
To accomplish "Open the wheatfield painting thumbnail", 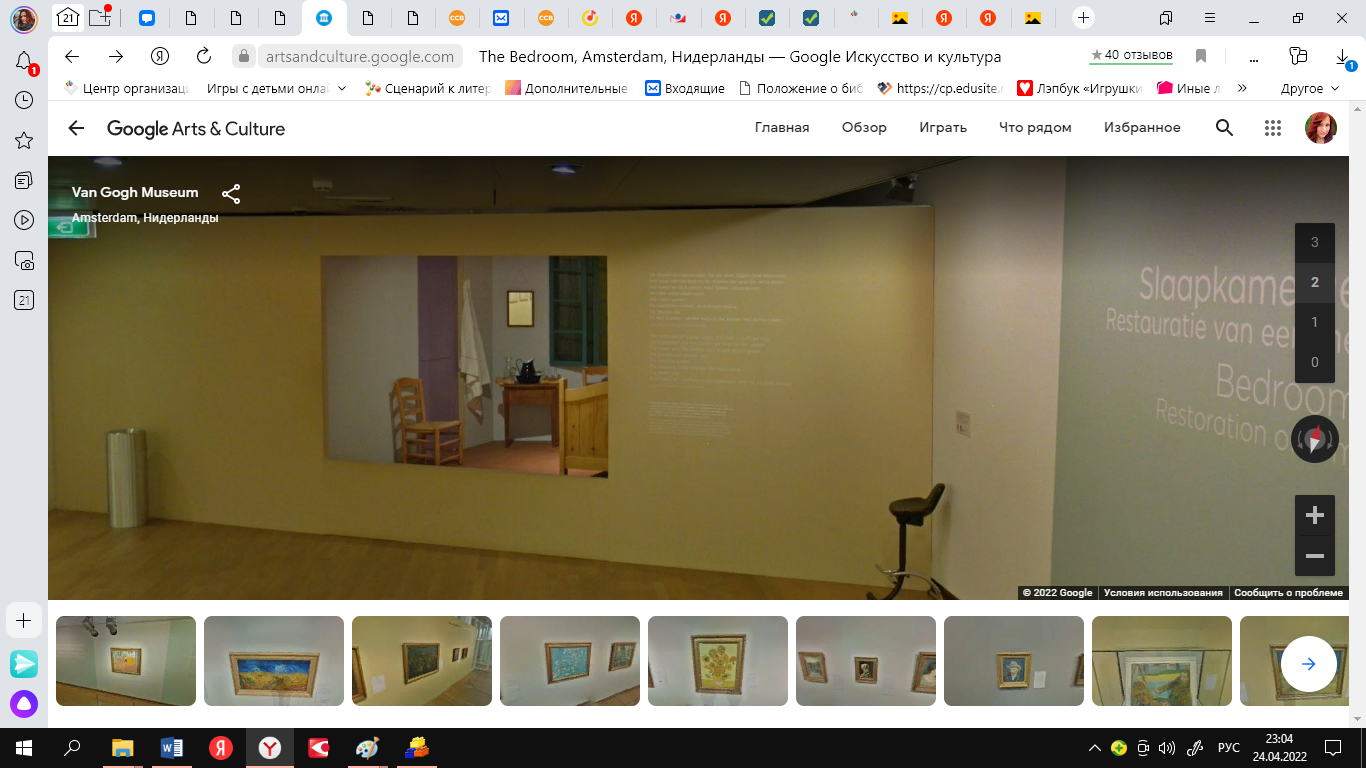I will point(274,661).
